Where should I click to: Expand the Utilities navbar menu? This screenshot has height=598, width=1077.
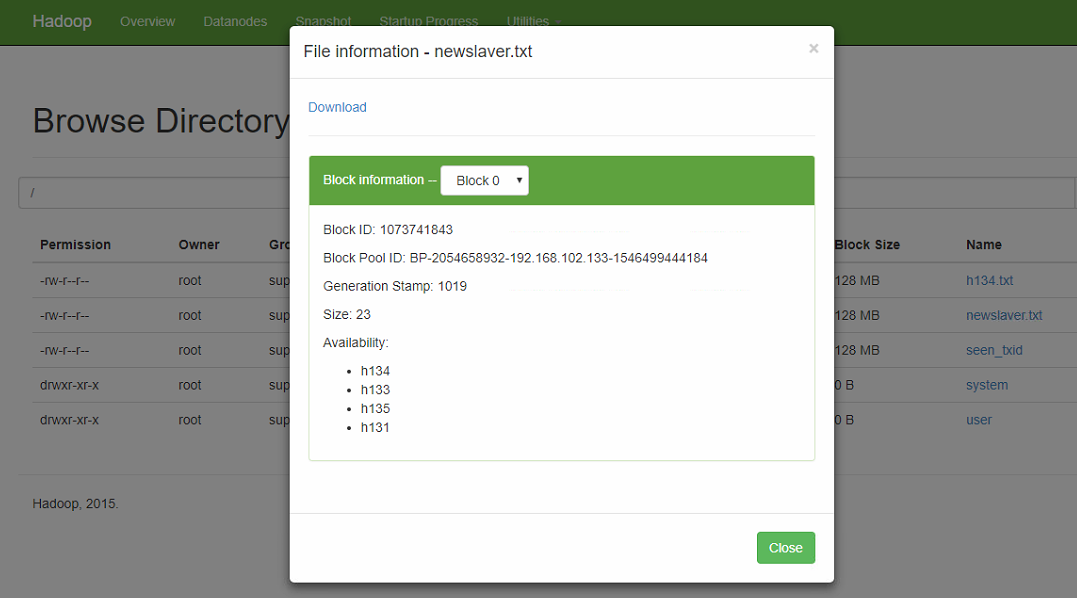(x=534, y=21)
